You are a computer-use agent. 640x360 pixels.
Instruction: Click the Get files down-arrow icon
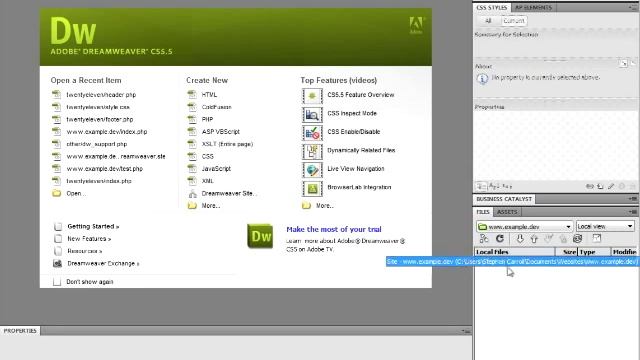tap(520, 239)
